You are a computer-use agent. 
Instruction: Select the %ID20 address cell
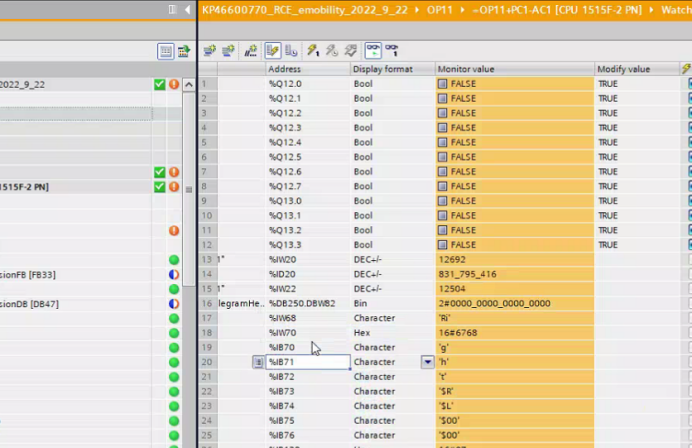pyautogui.click(x=308, y=274)
